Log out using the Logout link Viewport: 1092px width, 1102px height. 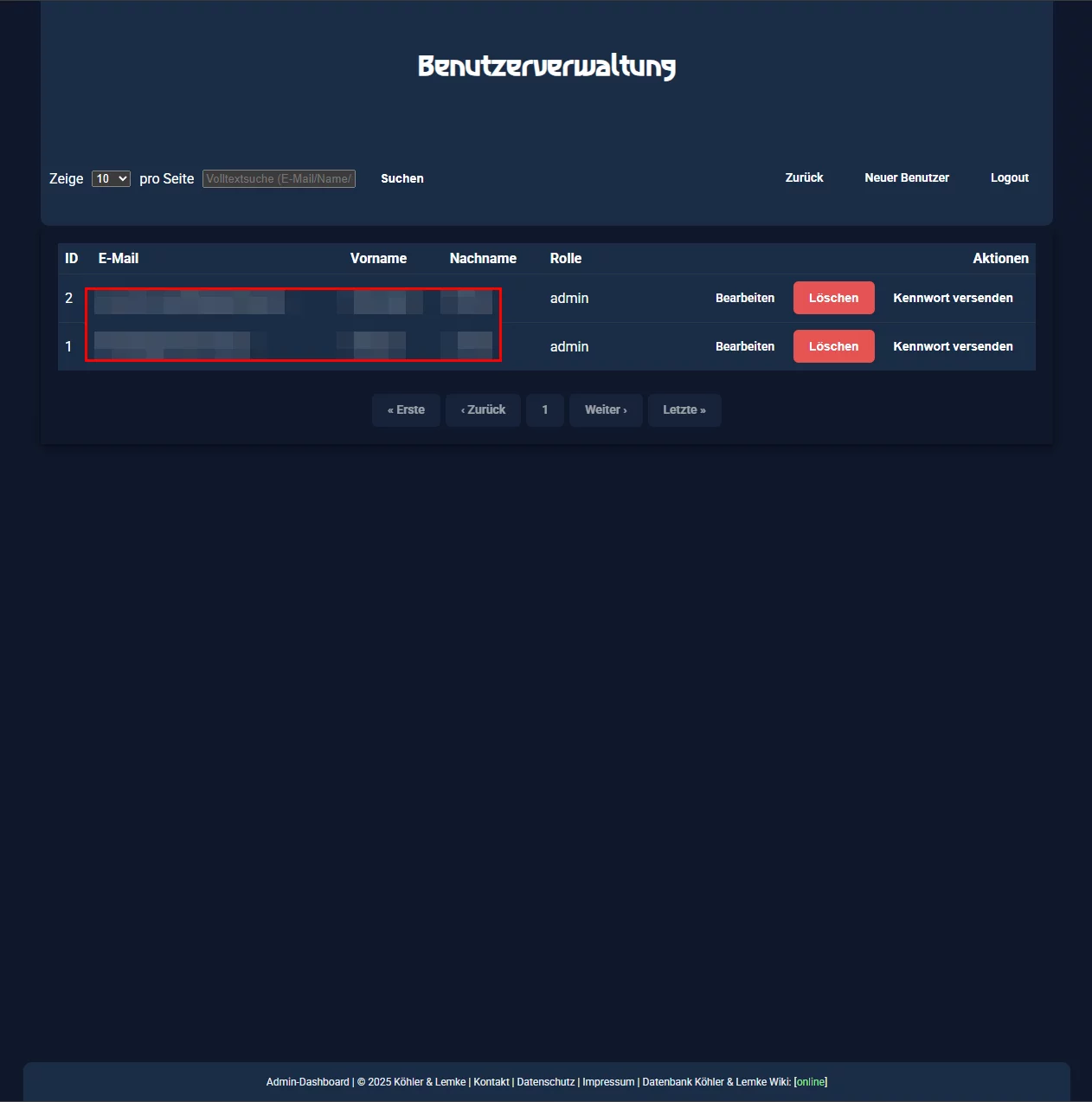[1009, 177]
